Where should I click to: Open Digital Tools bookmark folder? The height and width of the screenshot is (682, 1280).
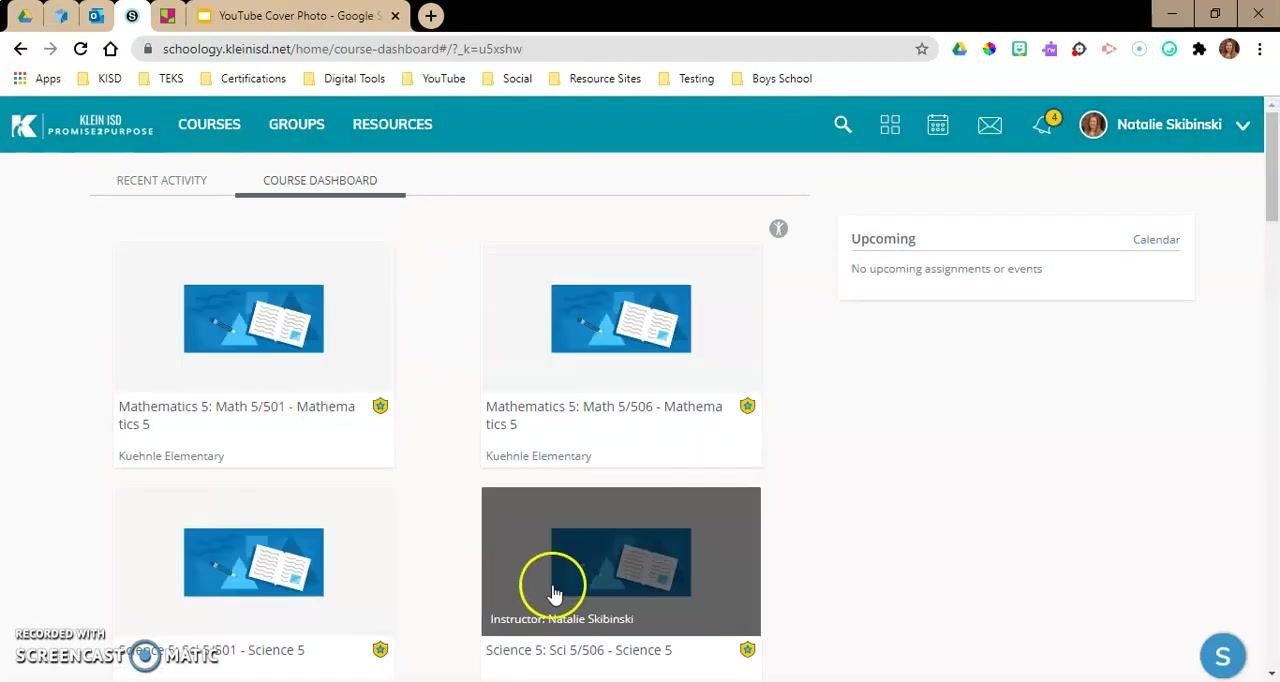pyautogui.click(x=344, y=78)
